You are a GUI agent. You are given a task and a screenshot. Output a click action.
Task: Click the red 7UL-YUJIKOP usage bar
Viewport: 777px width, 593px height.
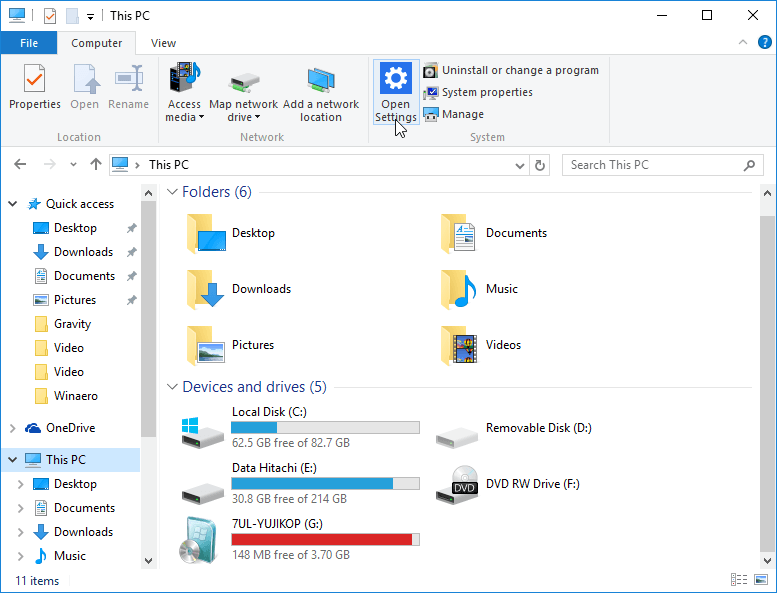pyautogui.click(x=326, y=539)
